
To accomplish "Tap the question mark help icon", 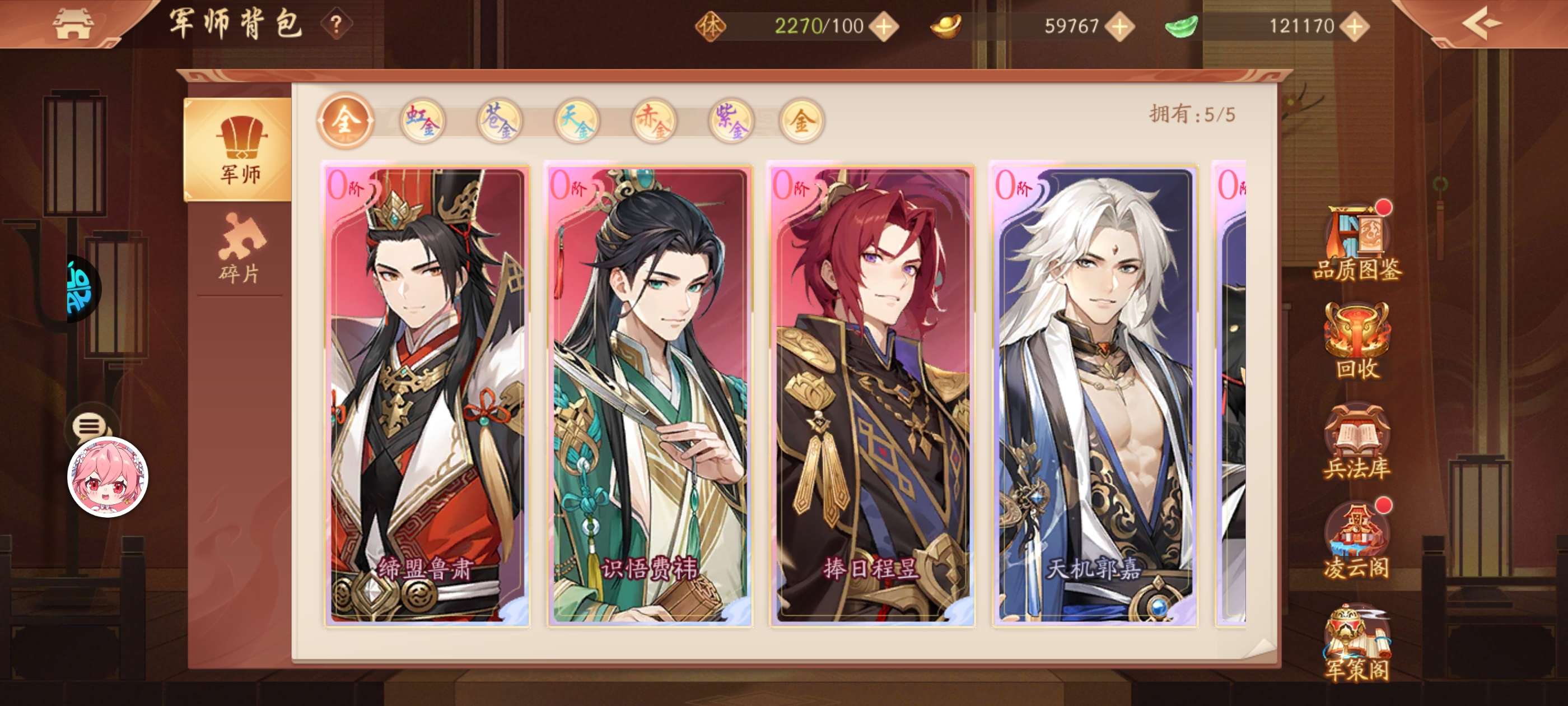I will coord(335,24).
